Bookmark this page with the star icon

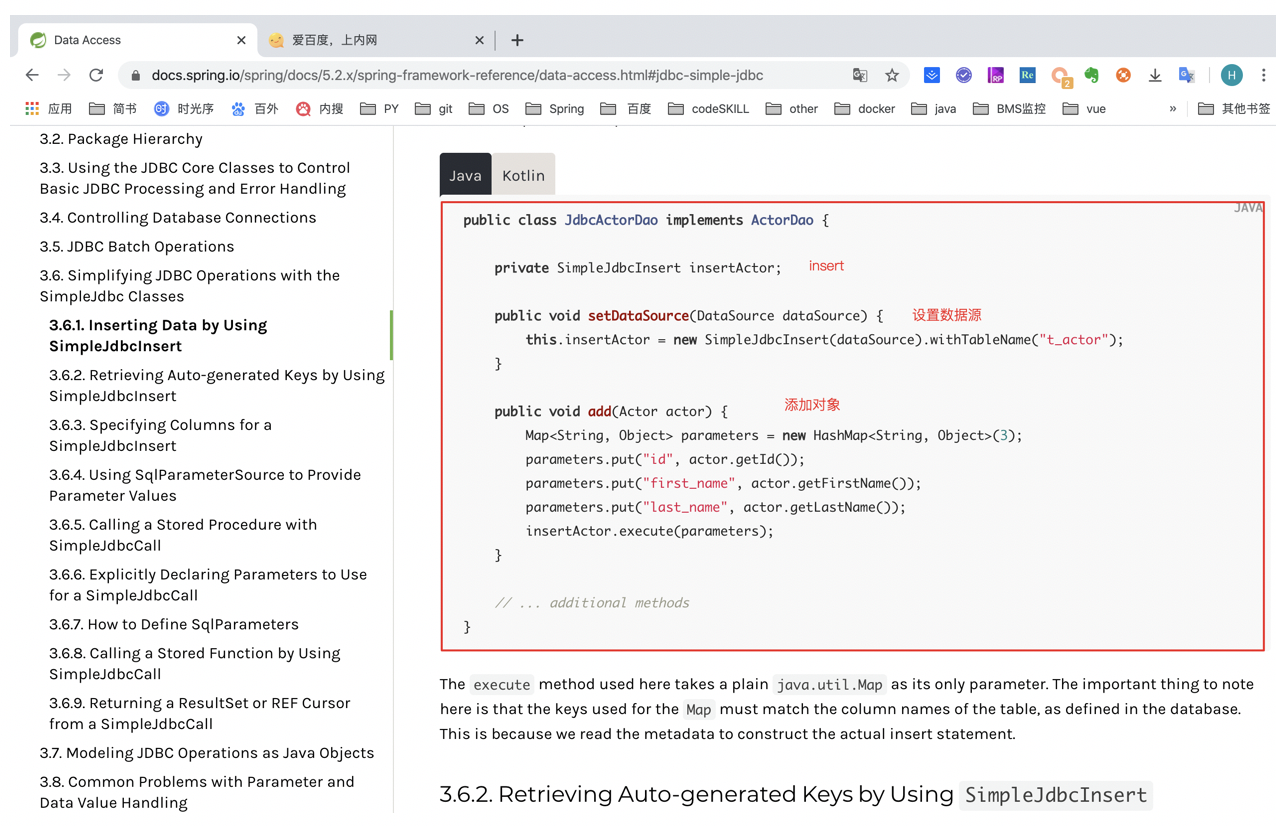point(892,75)
